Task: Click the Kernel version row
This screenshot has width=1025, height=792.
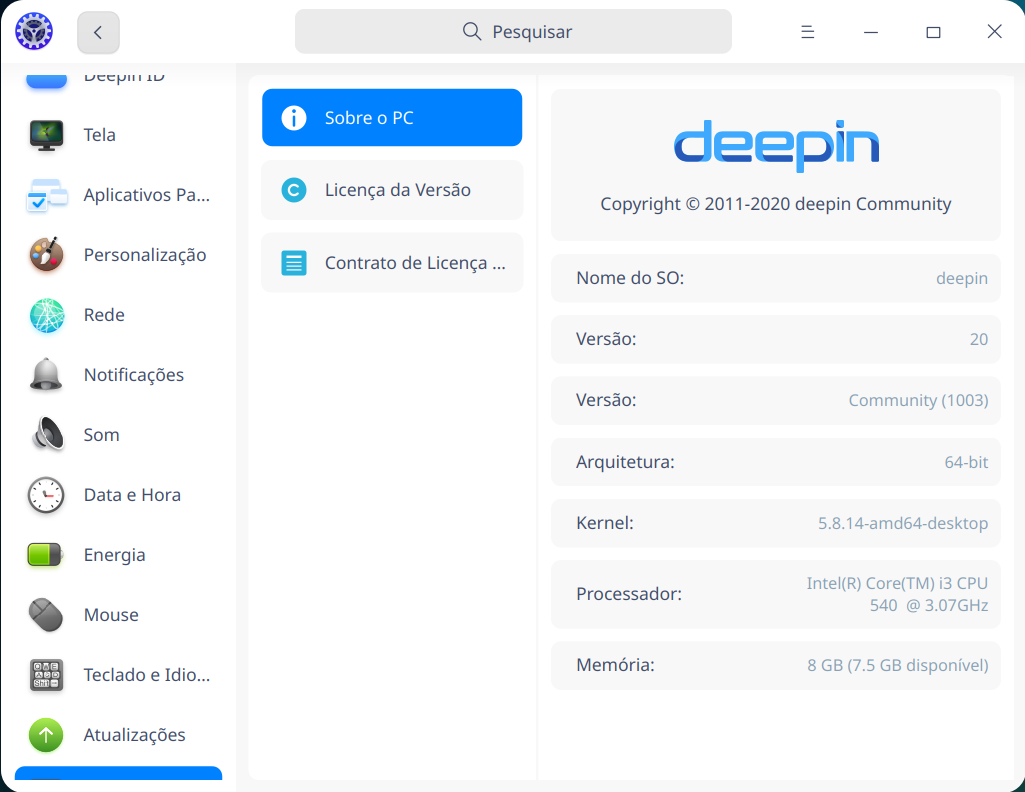Action: (775, 522)
